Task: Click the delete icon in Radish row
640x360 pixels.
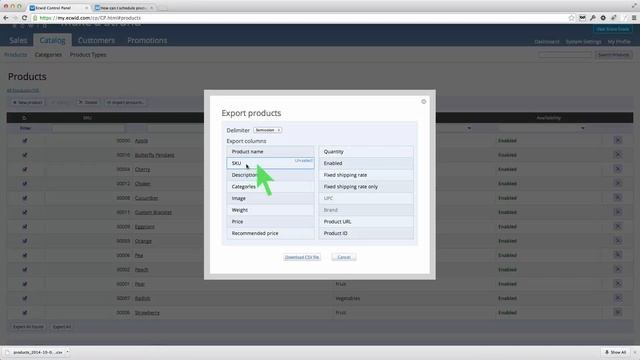Action: (x=618, y=298)
